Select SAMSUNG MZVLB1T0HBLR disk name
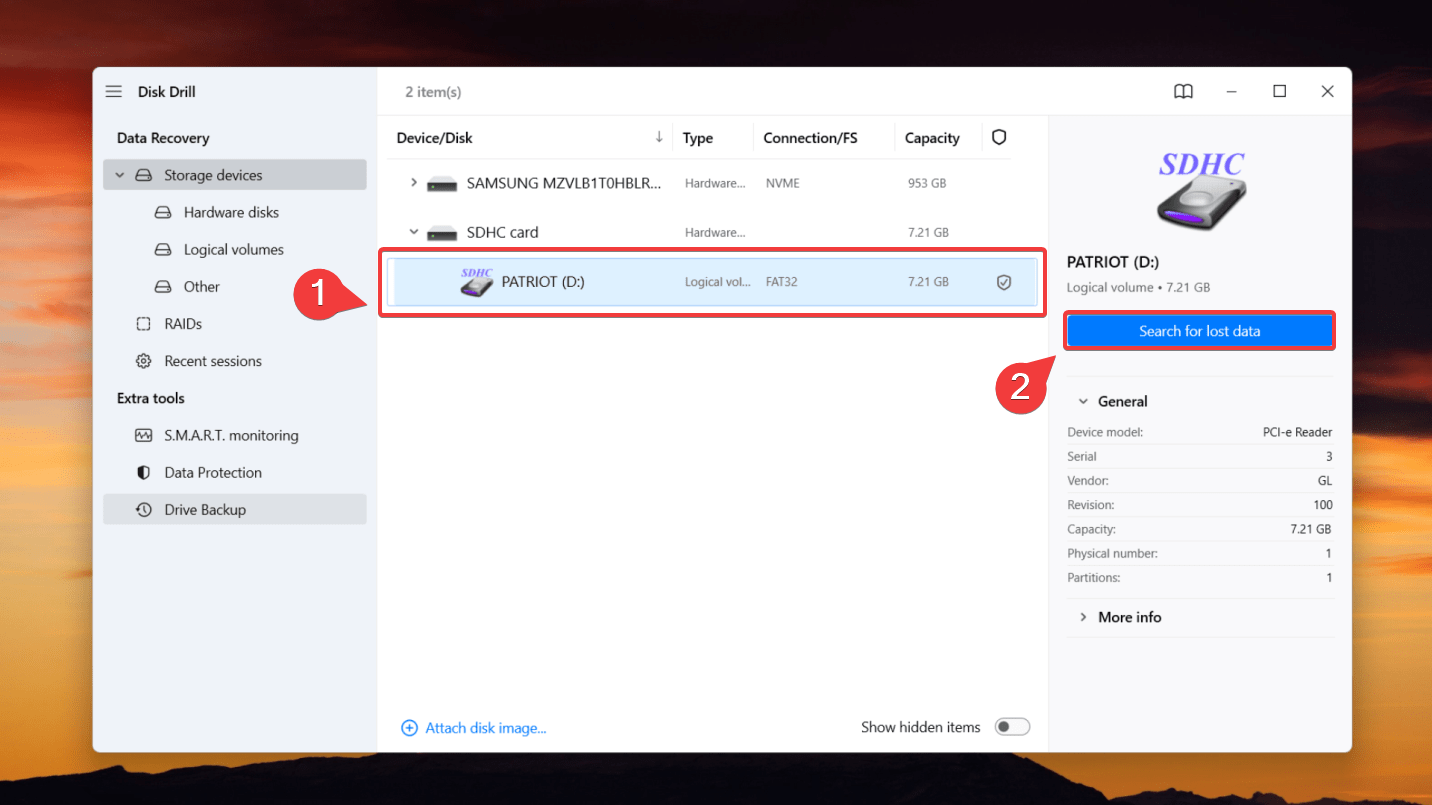 [563, 184]
